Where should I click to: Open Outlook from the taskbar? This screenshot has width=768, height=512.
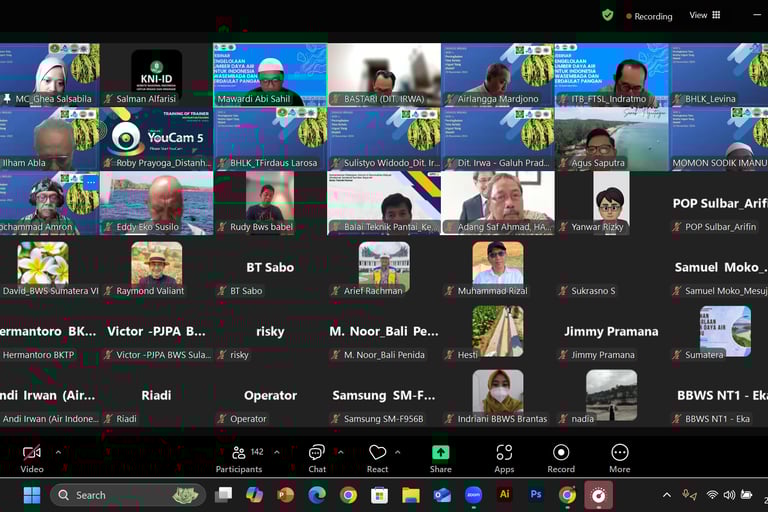pos(442,495)
